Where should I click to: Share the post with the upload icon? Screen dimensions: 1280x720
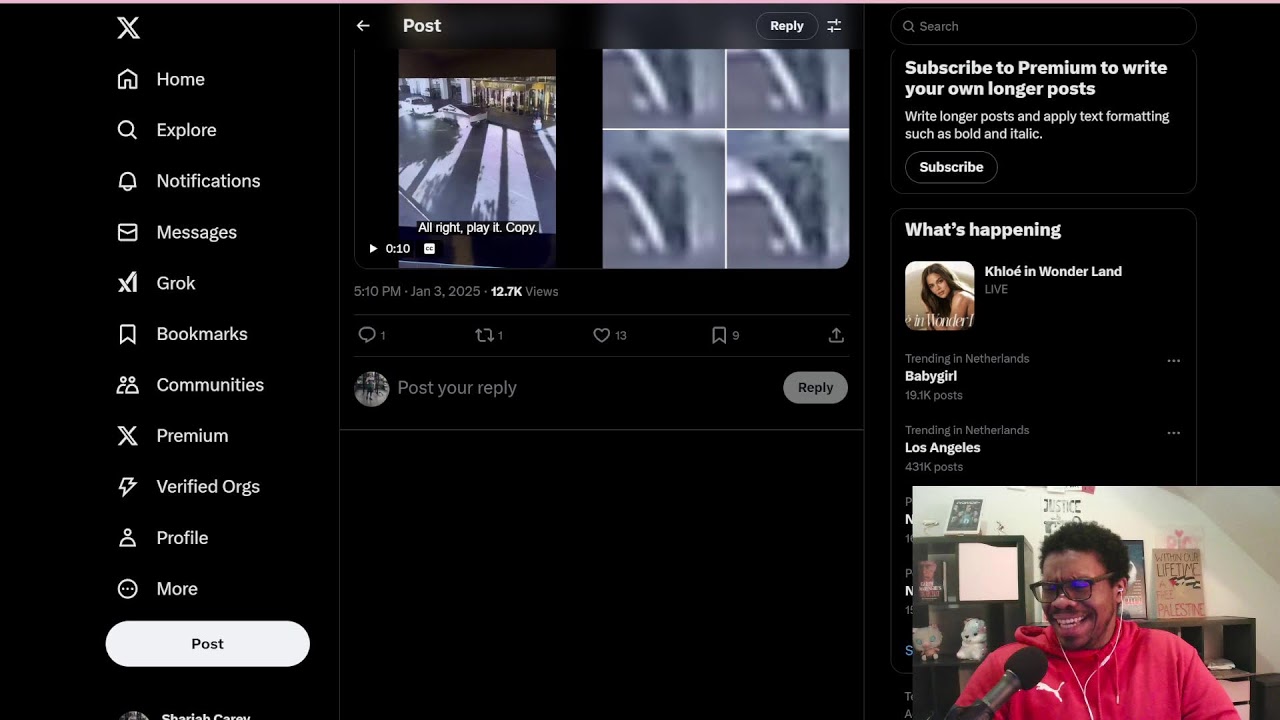tap(836, 335)
